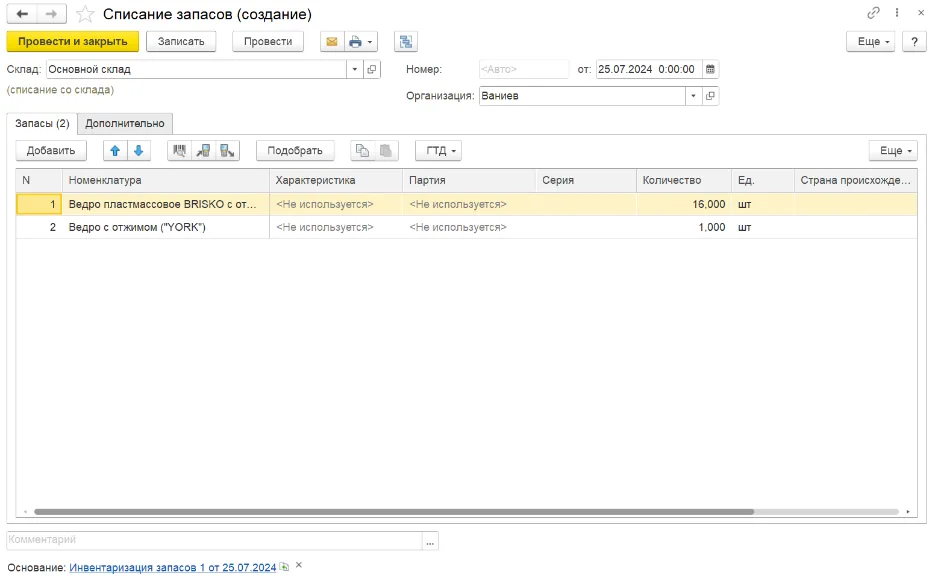Screen dimensions: 935x575
Task: Click the Записать button
Action: point(181,42)
